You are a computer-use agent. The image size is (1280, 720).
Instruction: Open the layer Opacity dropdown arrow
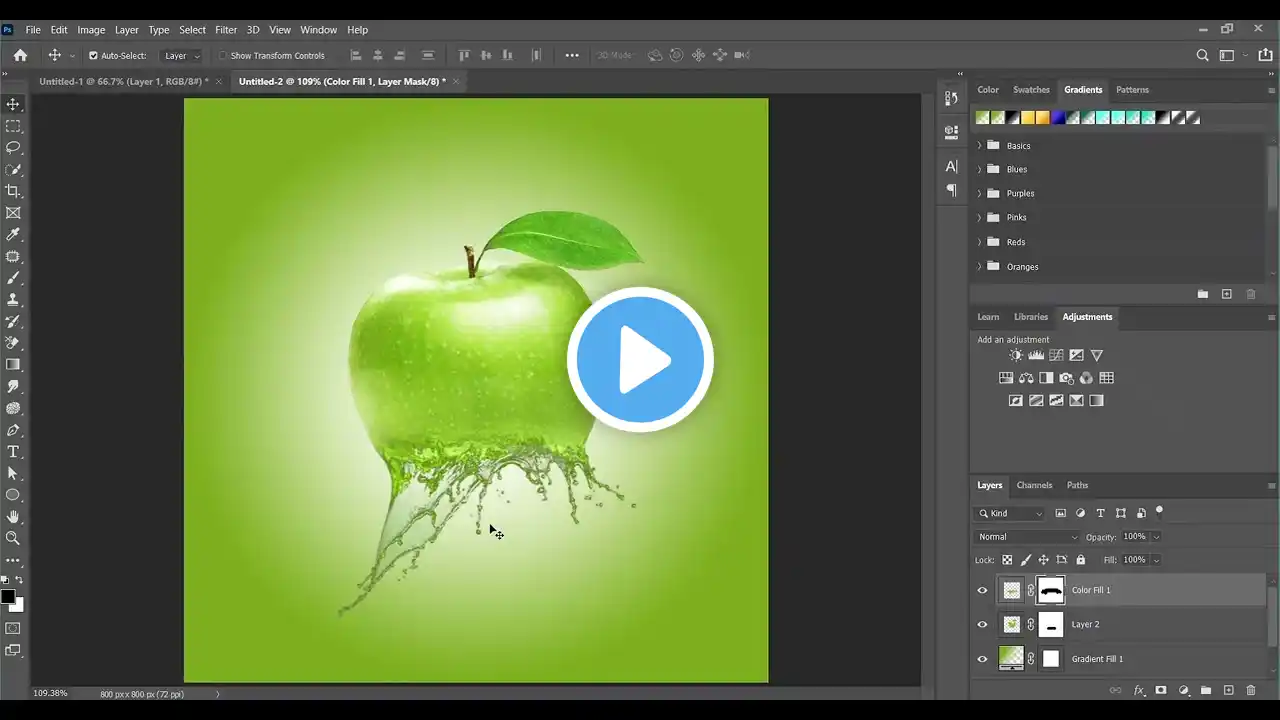(1157, 537)
